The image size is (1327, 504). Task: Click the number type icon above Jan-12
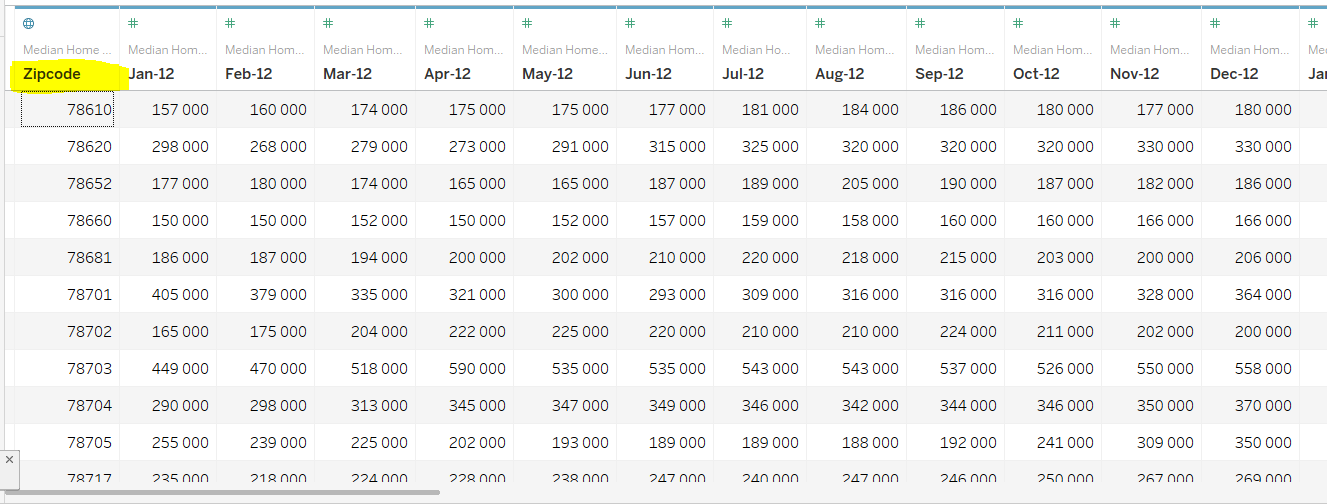click(x=133, y=23)
